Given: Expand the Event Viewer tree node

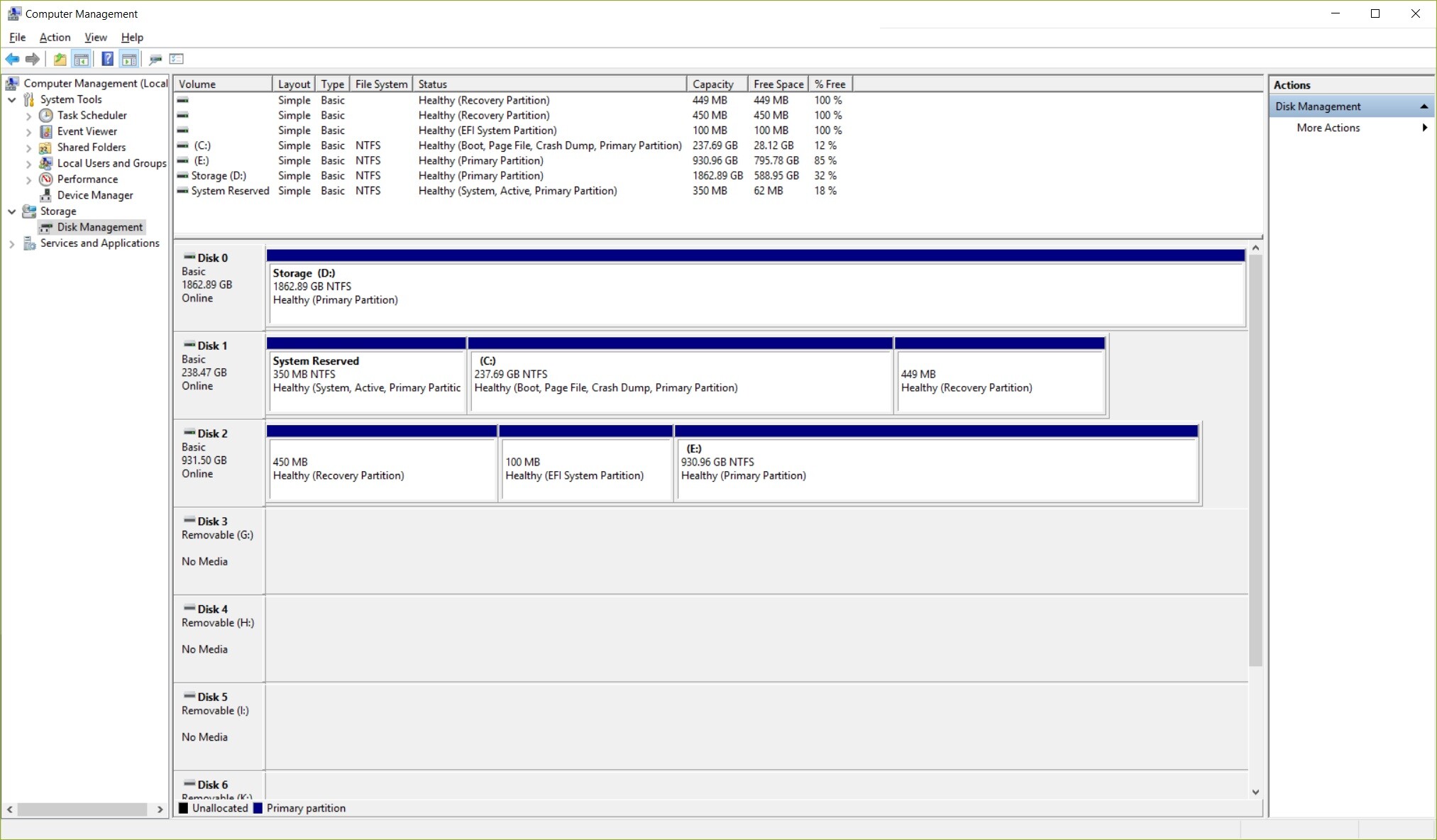Looking at the screenshot, I should [28, 132].
